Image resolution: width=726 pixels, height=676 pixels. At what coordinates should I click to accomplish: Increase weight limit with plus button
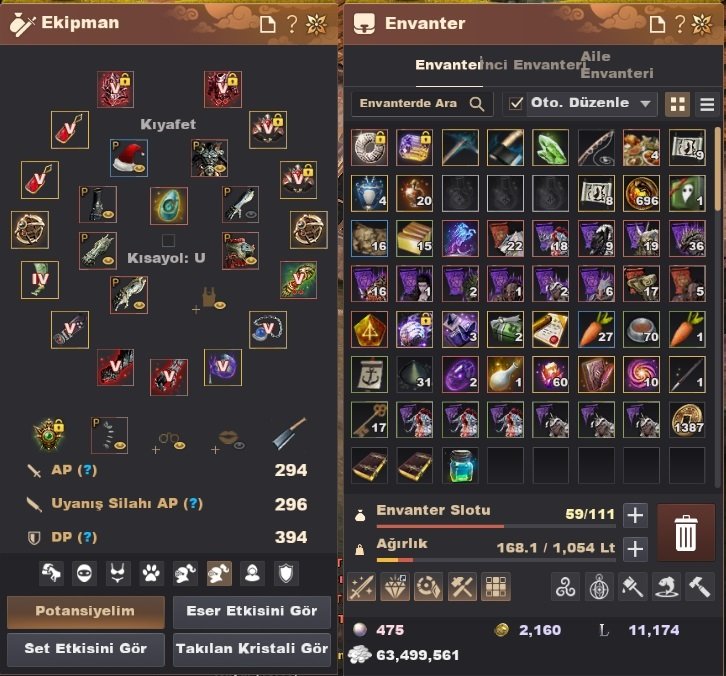[635, 549]
